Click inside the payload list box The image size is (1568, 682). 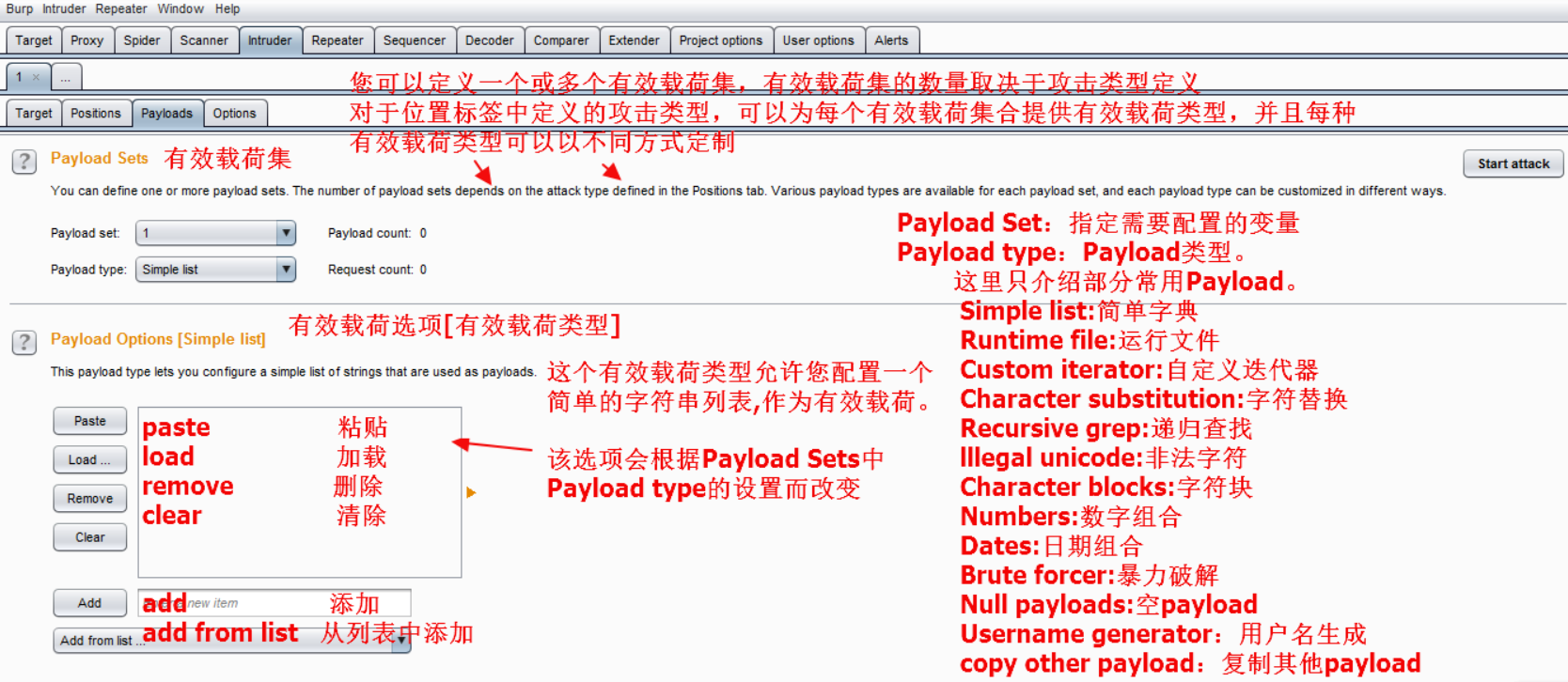click(x=299, y=492)
